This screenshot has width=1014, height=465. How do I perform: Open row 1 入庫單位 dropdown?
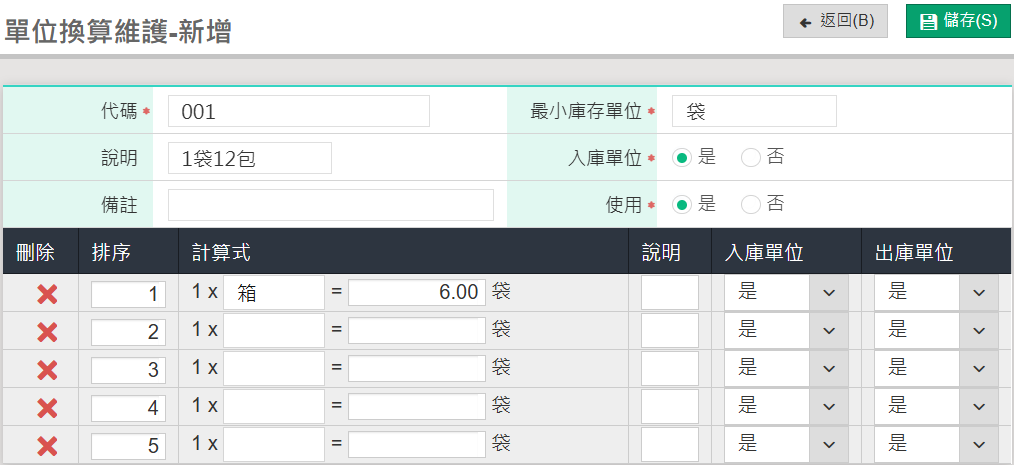click(x=786, y=292)
